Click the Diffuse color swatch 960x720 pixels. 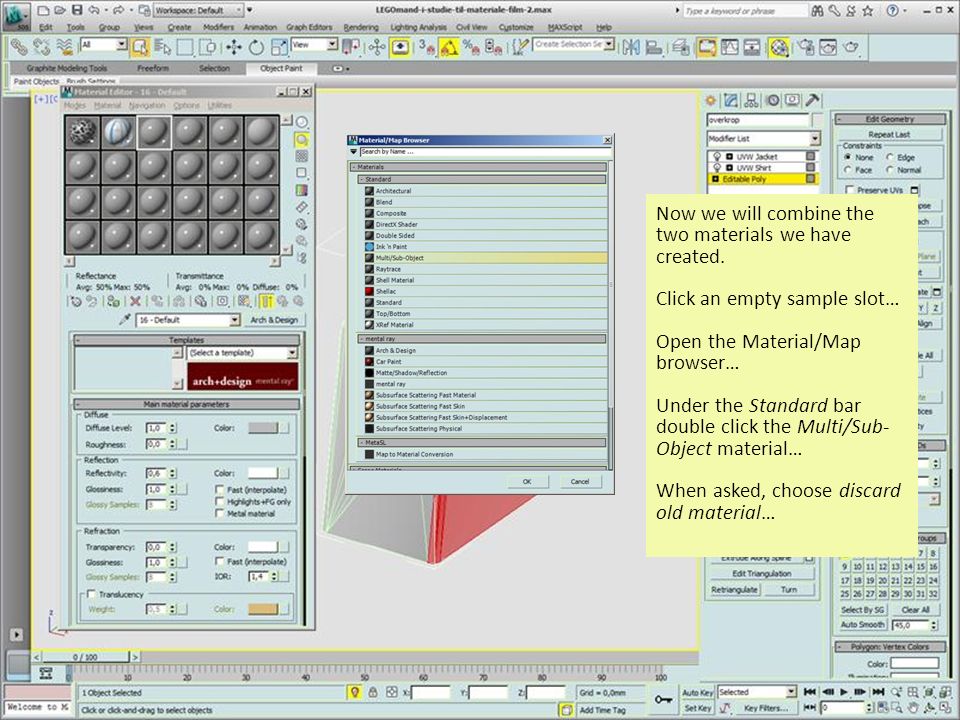tap(263, 428)
